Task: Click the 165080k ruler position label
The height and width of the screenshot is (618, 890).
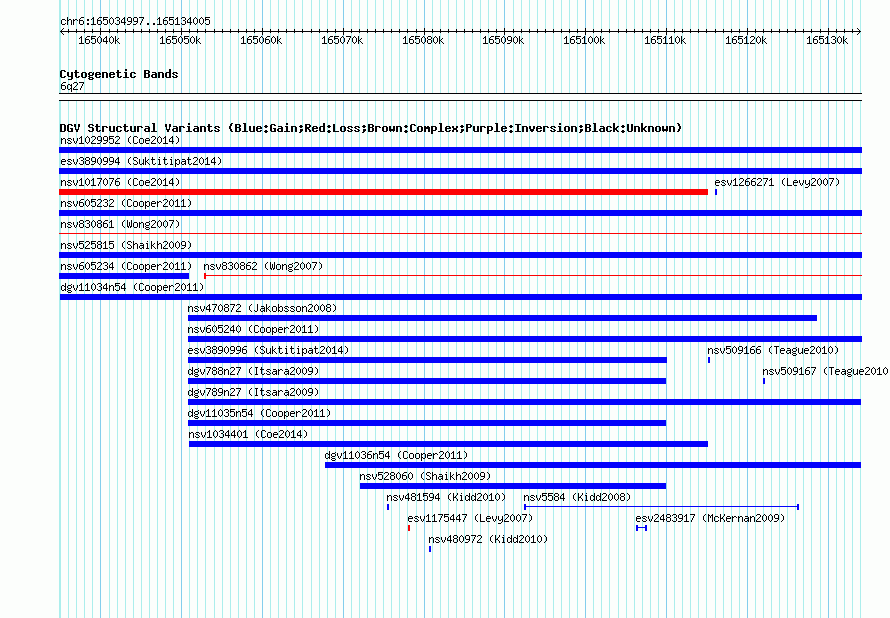Action: coord(423,40)
